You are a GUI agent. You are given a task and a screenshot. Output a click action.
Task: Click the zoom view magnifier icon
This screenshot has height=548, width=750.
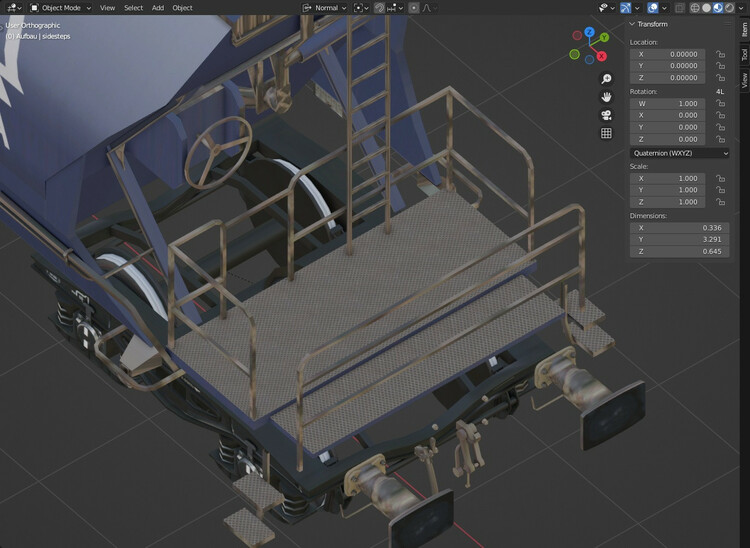point(606,78)
